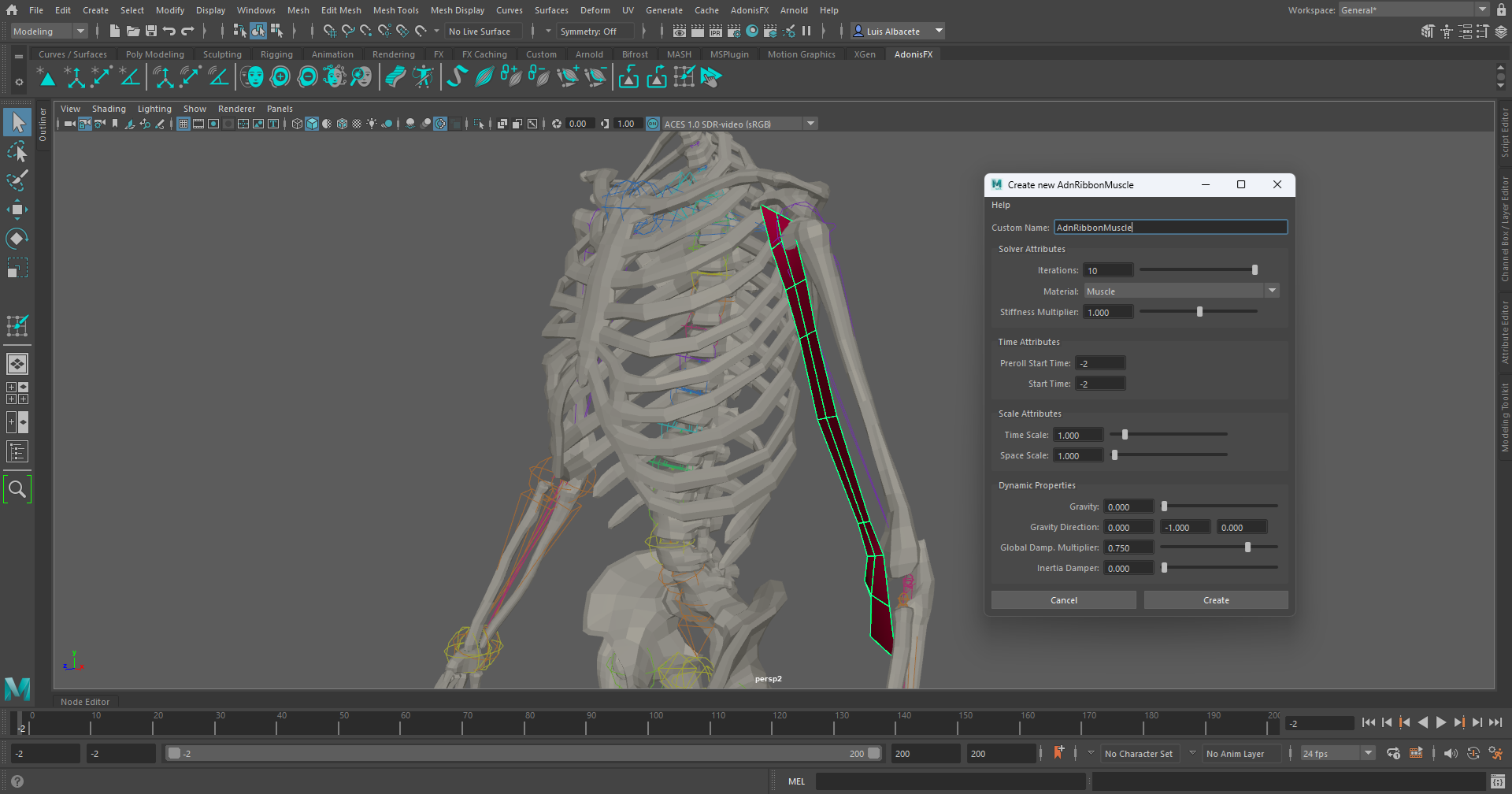
Task: Click the MEL command line input
Action: [951, 781]
